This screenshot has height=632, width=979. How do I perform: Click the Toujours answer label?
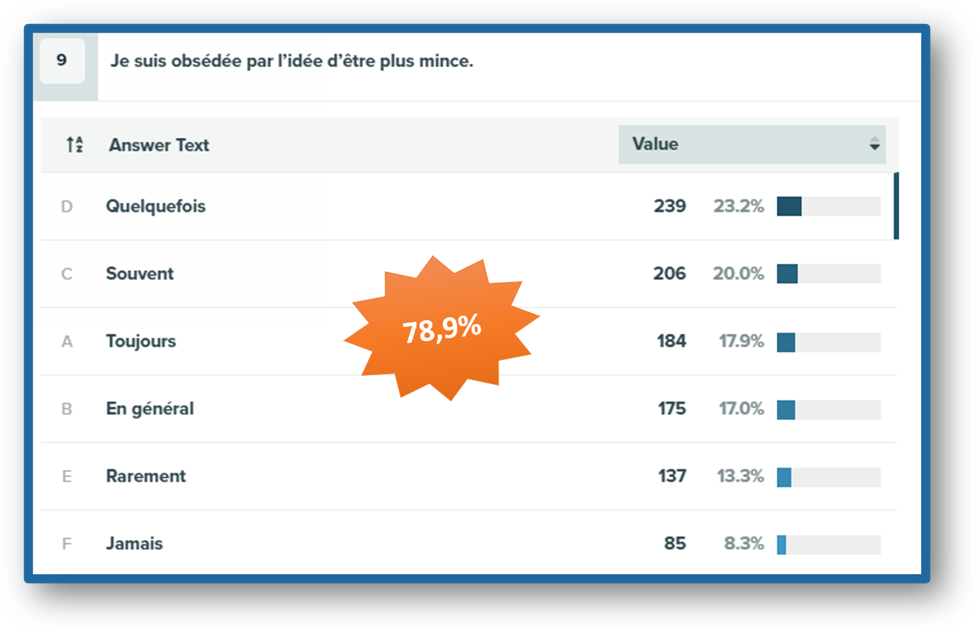click(141, 341)
